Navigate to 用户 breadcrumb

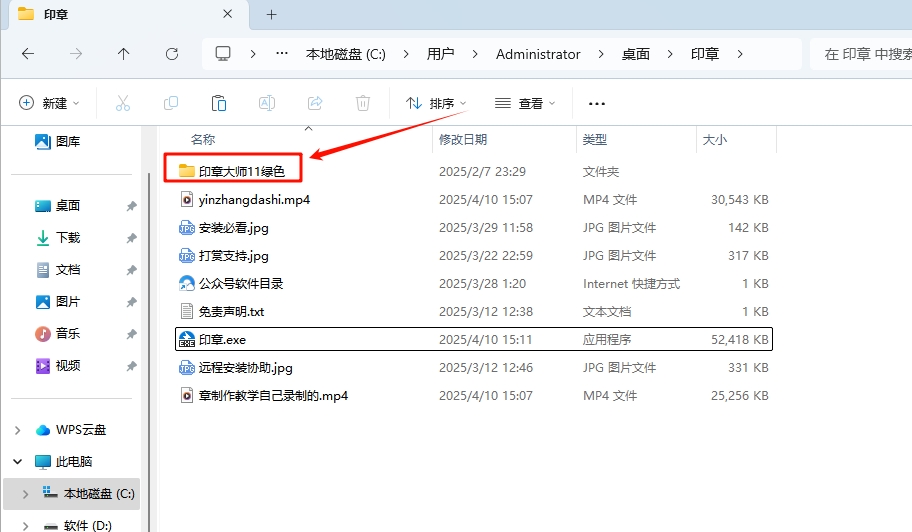coord(440,54)
